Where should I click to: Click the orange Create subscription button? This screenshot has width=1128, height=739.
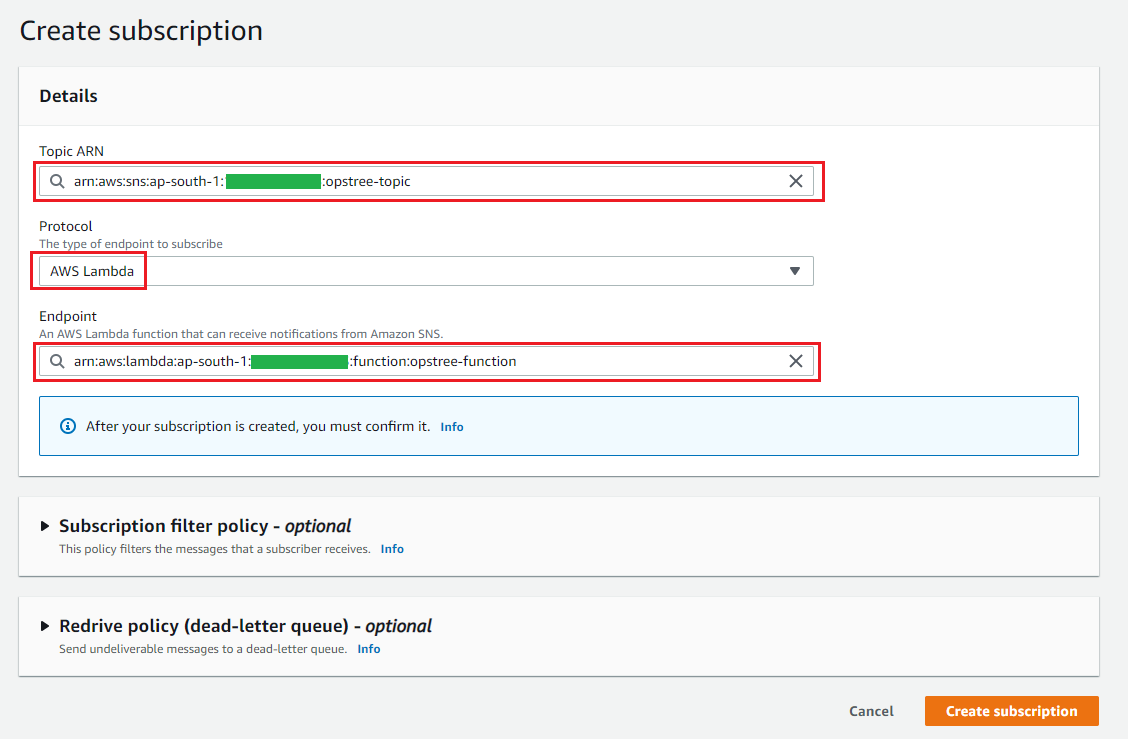1011,711
